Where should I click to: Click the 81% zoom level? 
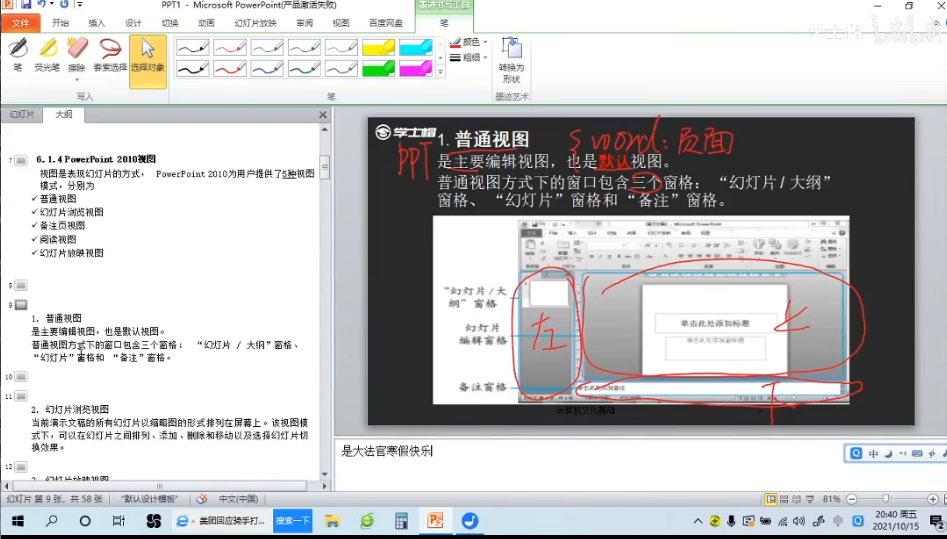click(831, 499)
